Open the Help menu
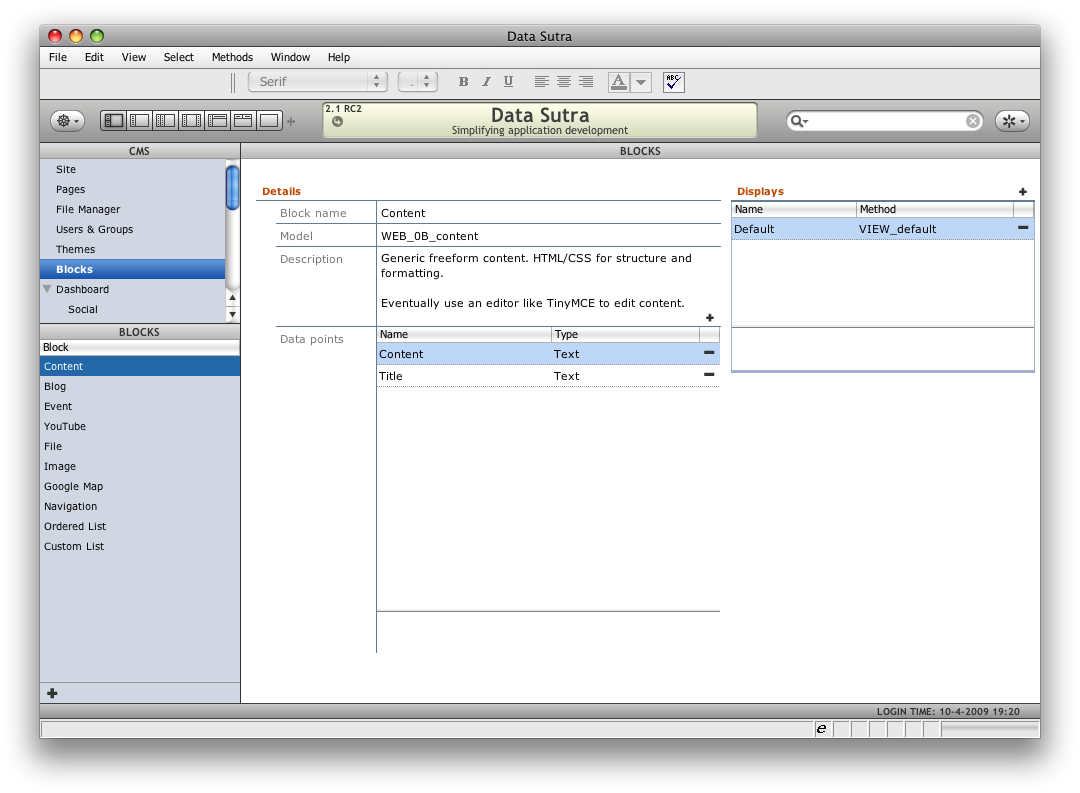The width and height of the screenshot is (1080, 793). 338,57
